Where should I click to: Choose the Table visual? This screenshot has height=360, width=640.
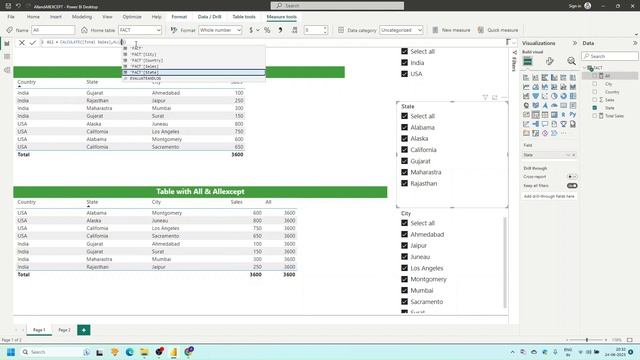[x=545, y=115]
